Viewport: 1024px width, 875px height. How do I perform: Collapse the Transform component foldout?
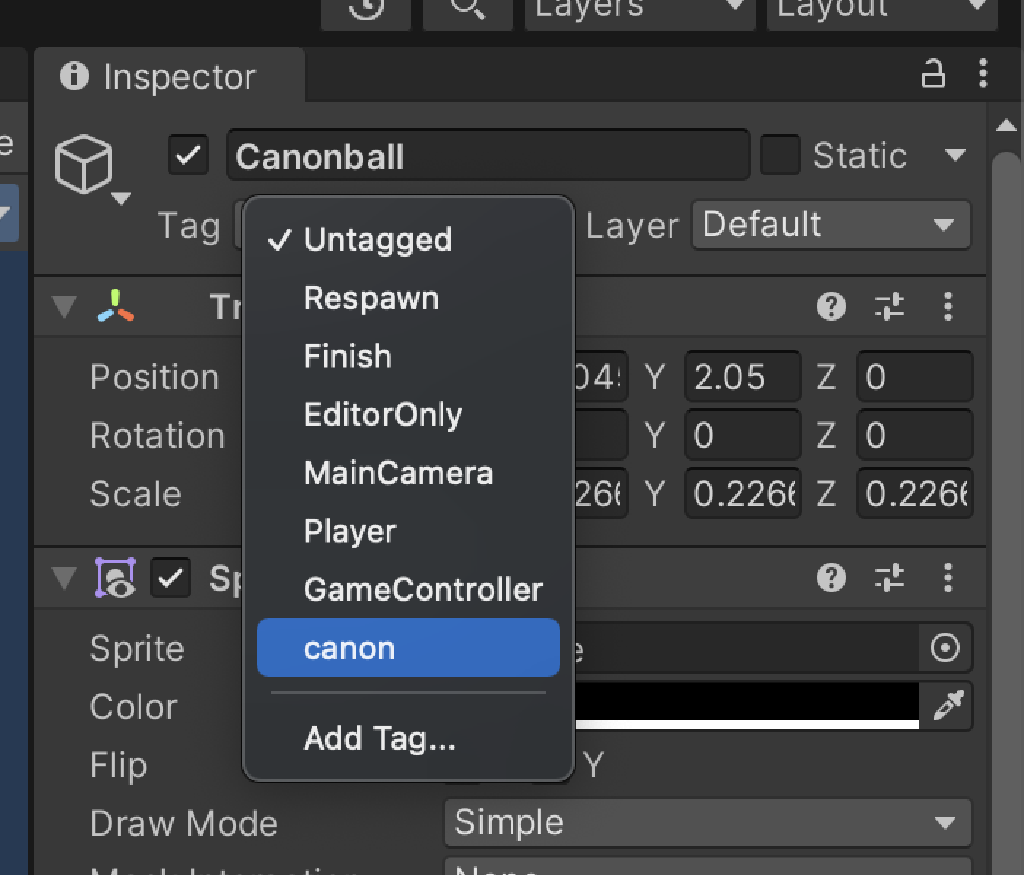62,306
